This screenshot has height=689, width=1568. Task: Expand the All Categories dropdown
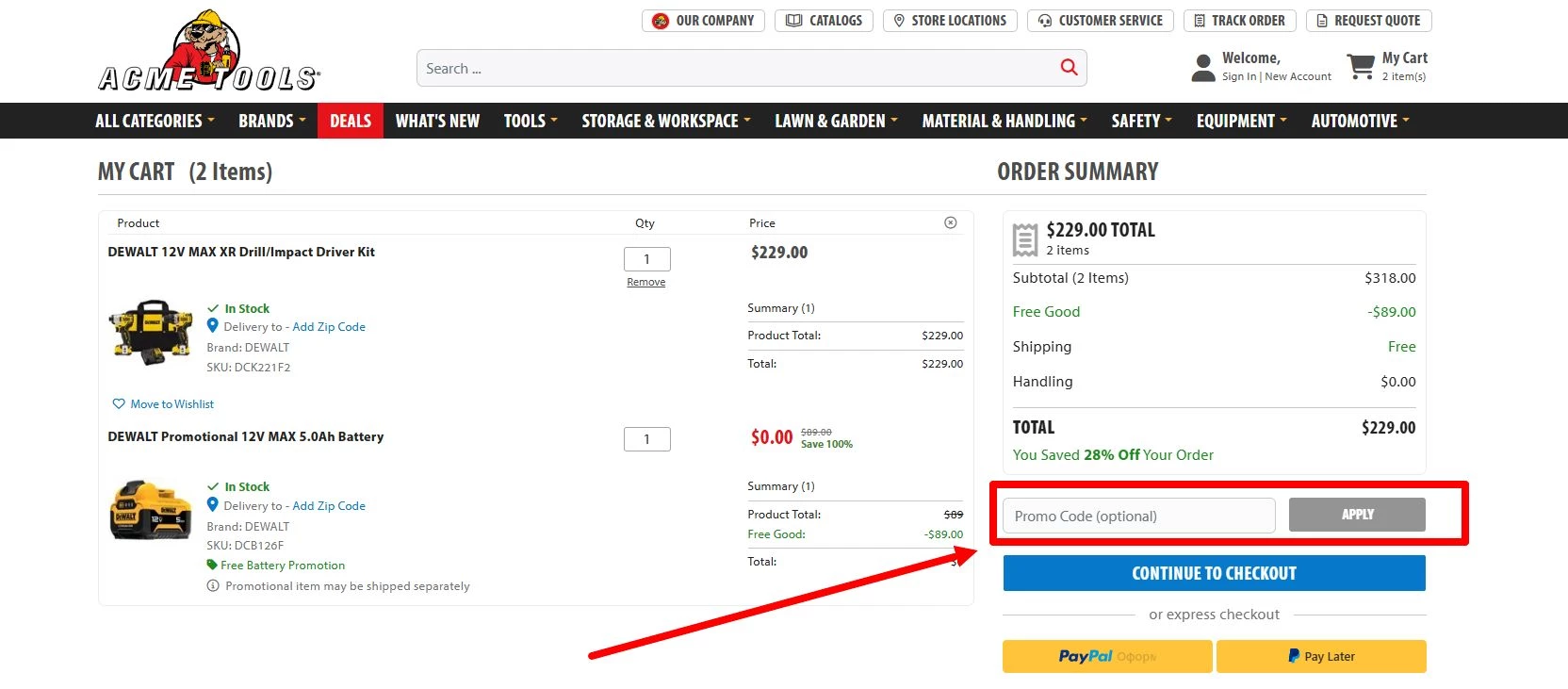tap(155, 122)
